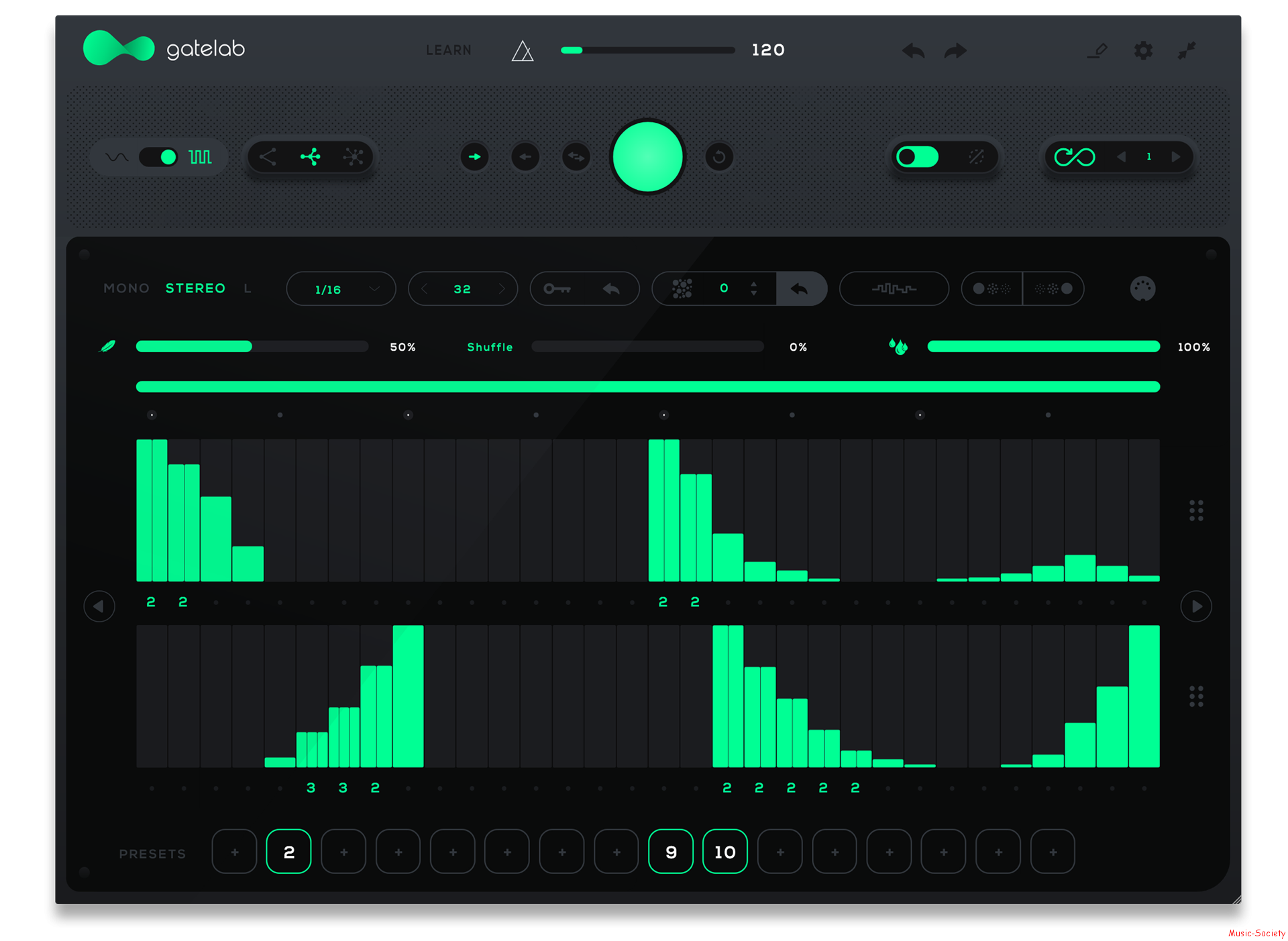Click the up/down stepper next to 0
Screen dimensions: 1288x941
pos(754,289)
